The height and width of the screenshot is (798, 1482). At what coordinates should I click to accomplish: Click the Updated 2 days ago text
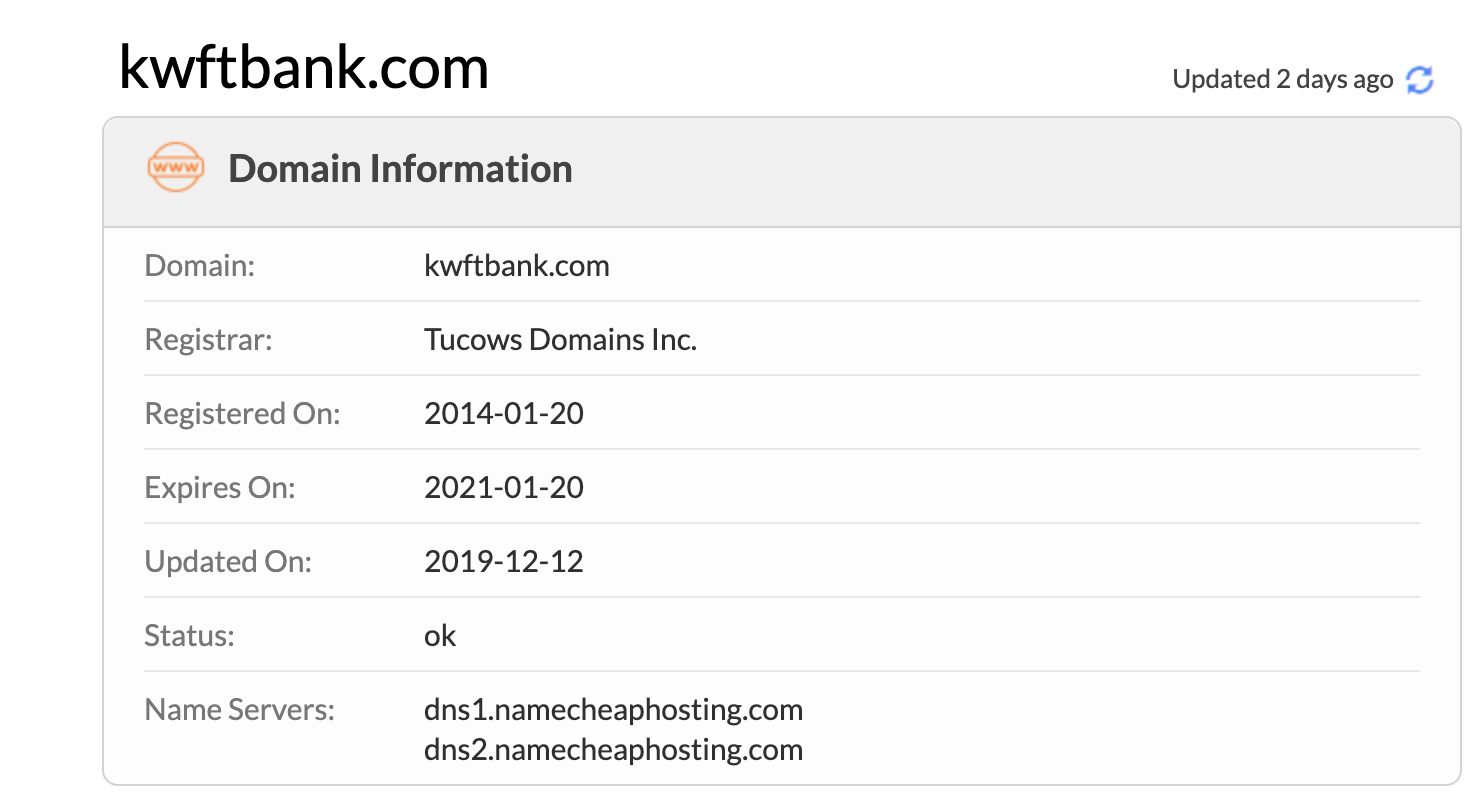pos(1282,80)
